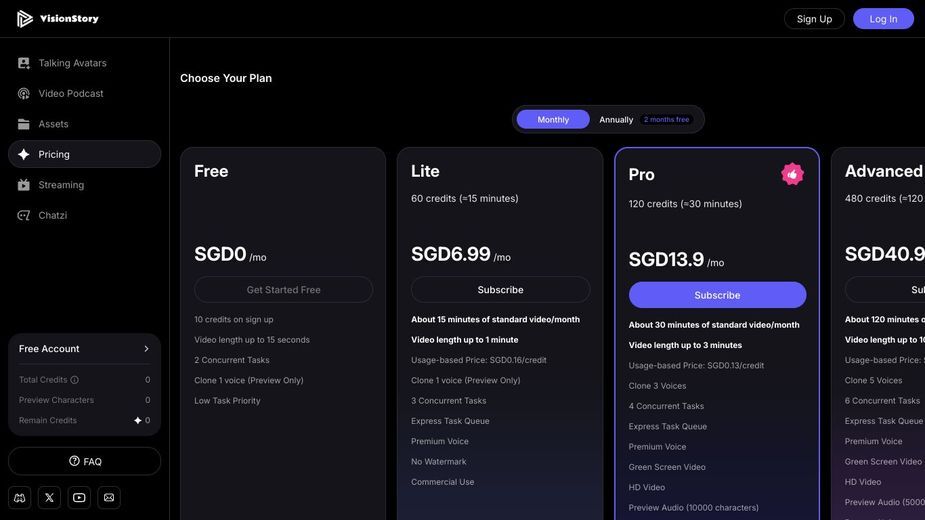Open the X social link icon
Screen dimensions: 925x520
[50, 498]
